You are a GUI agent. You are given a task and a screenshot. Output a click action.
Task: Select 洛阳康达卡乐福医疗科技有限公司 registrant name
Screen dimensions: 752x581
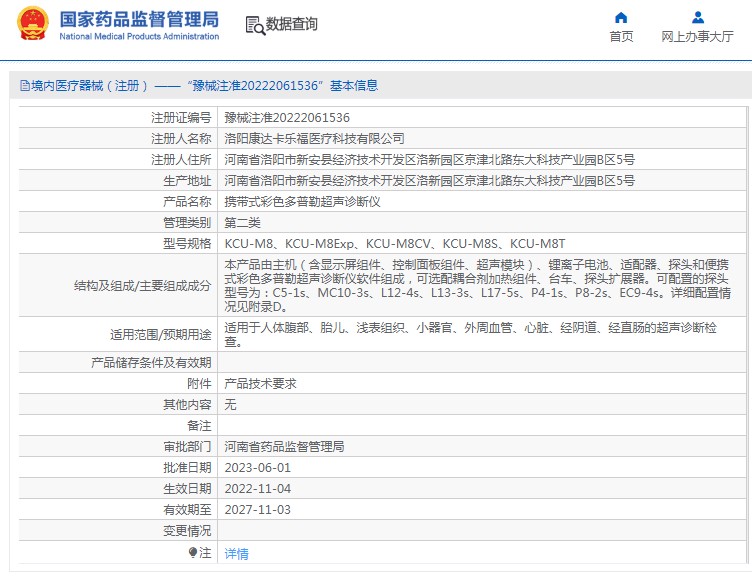coord(315,139)
